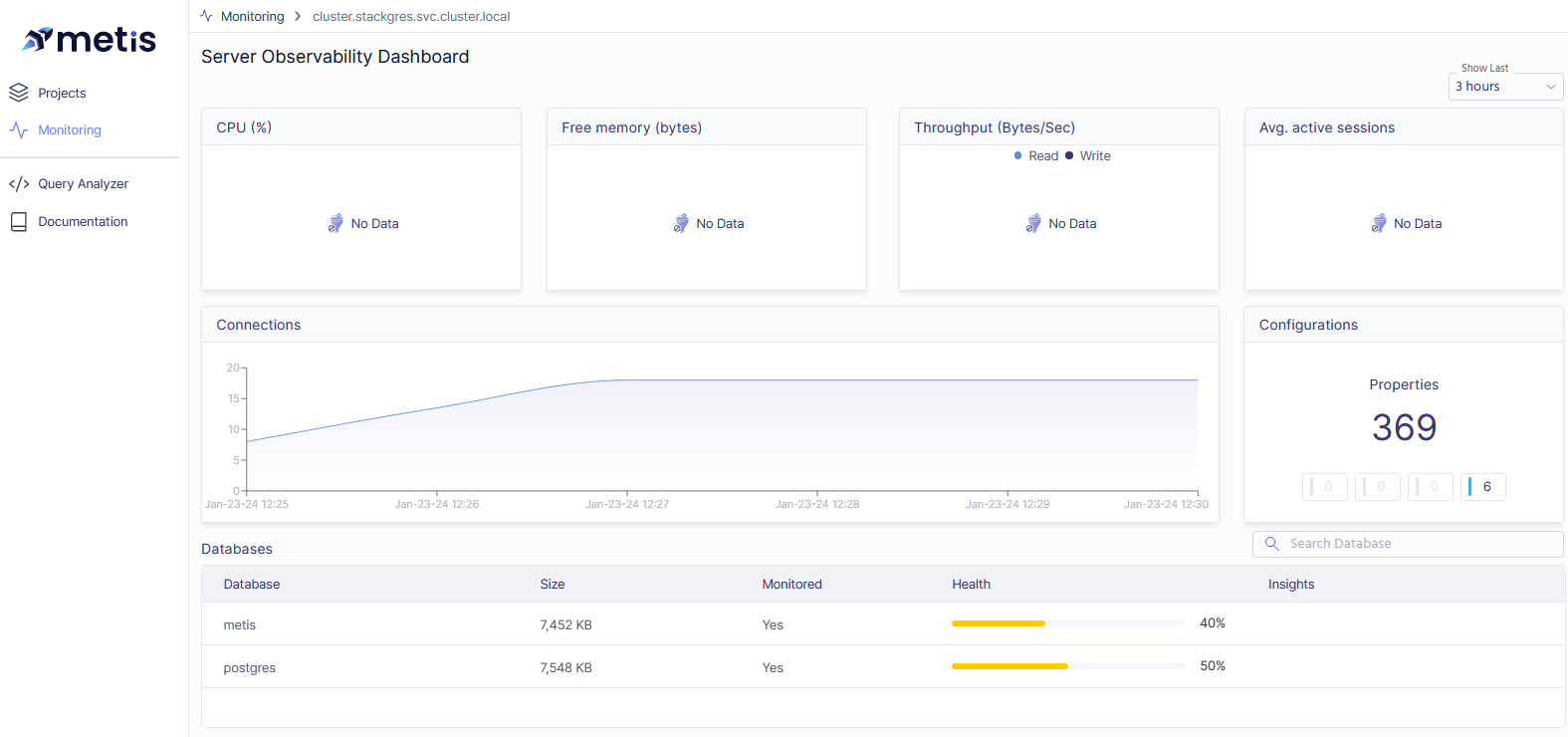1568x737 pixels.
Task: Toggle the Read series in Throughput legend
Action: point(1035,156)
